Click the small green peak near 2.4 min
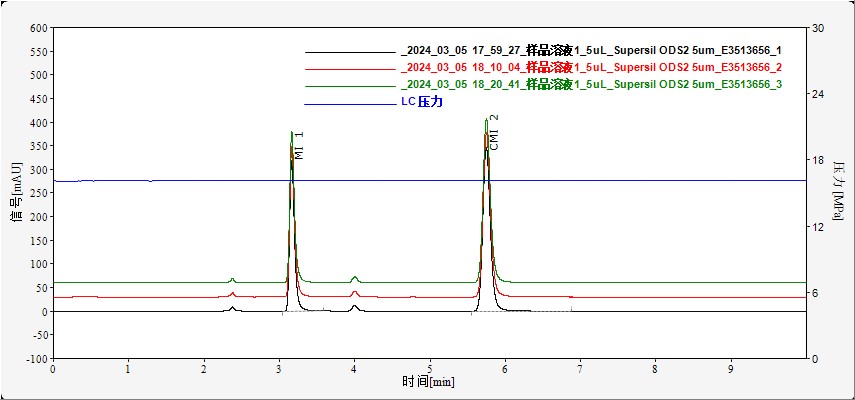 coord(233,279)
